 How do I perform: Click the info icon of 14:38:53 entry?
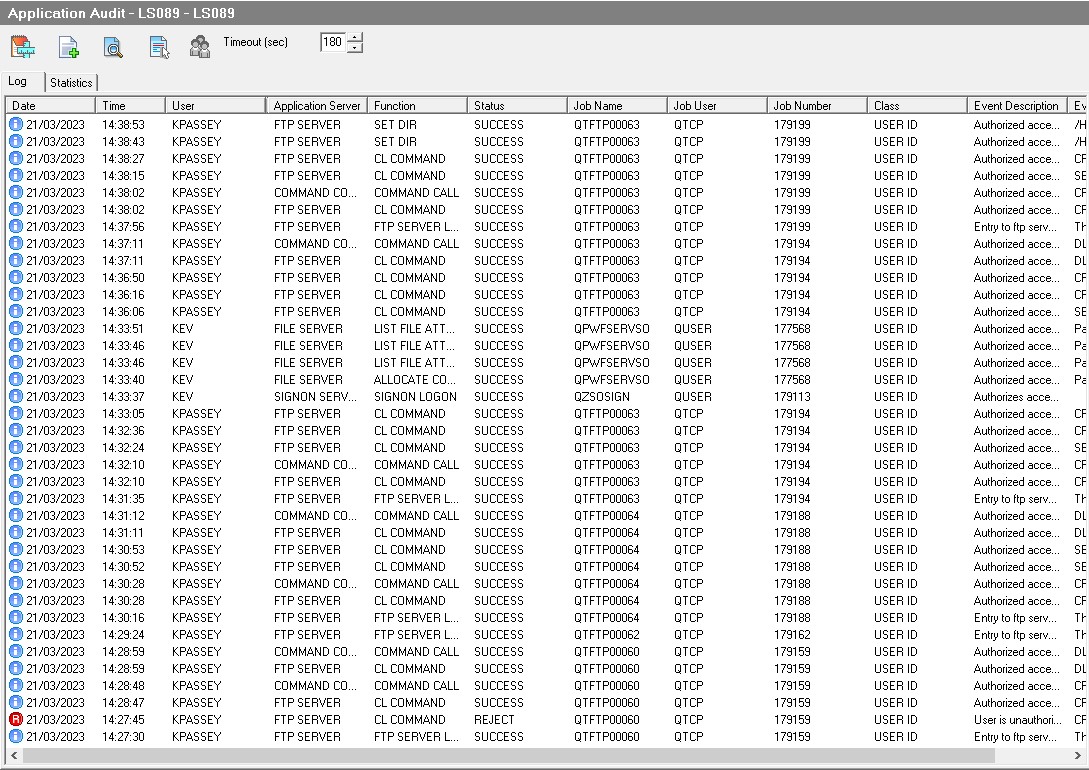[x=16, y=125]
